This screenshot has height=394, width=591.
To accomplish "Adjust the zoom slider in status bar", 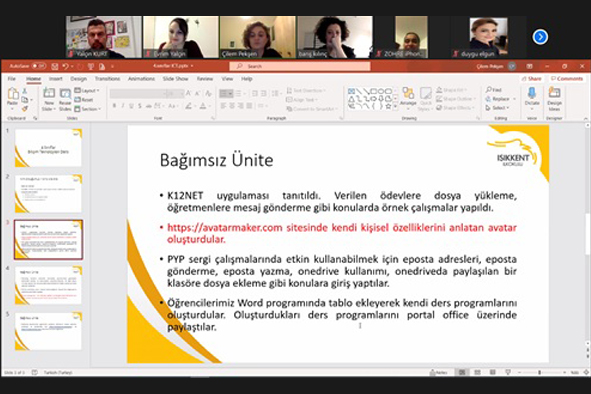I will 539,373.
